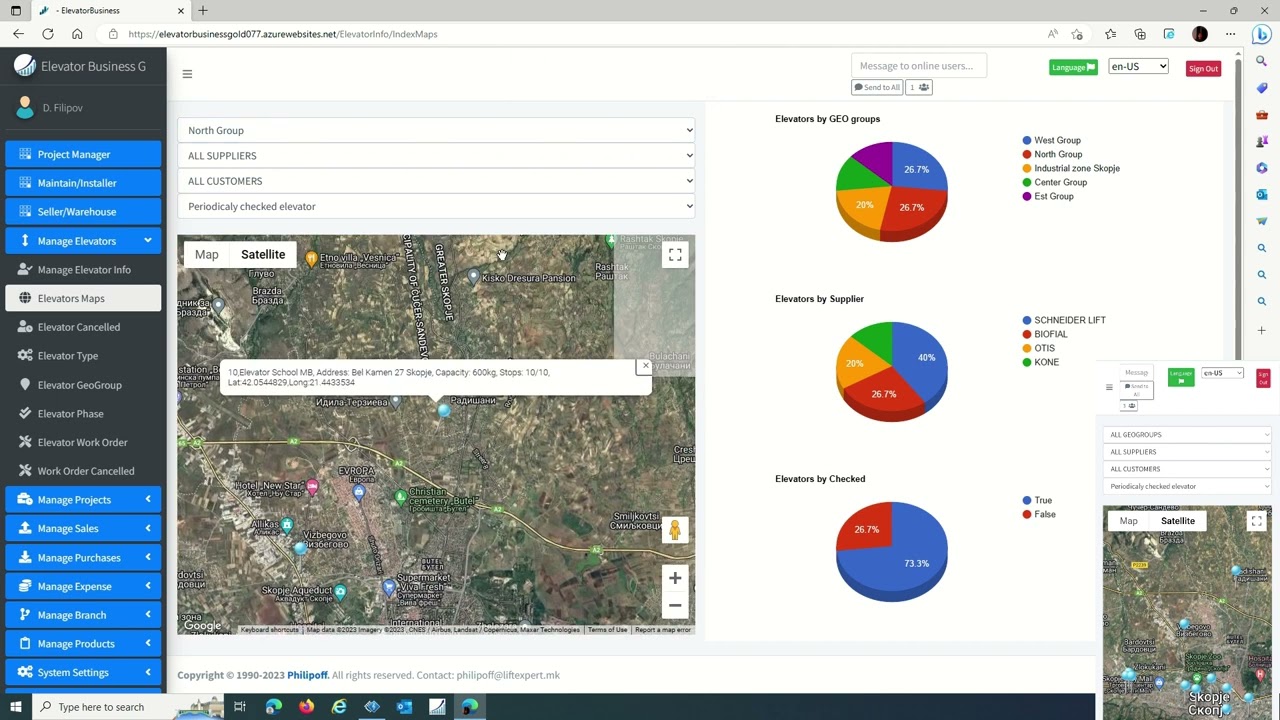
Task: Collapse the Manage Elevators menu
Action: [83, 241]
